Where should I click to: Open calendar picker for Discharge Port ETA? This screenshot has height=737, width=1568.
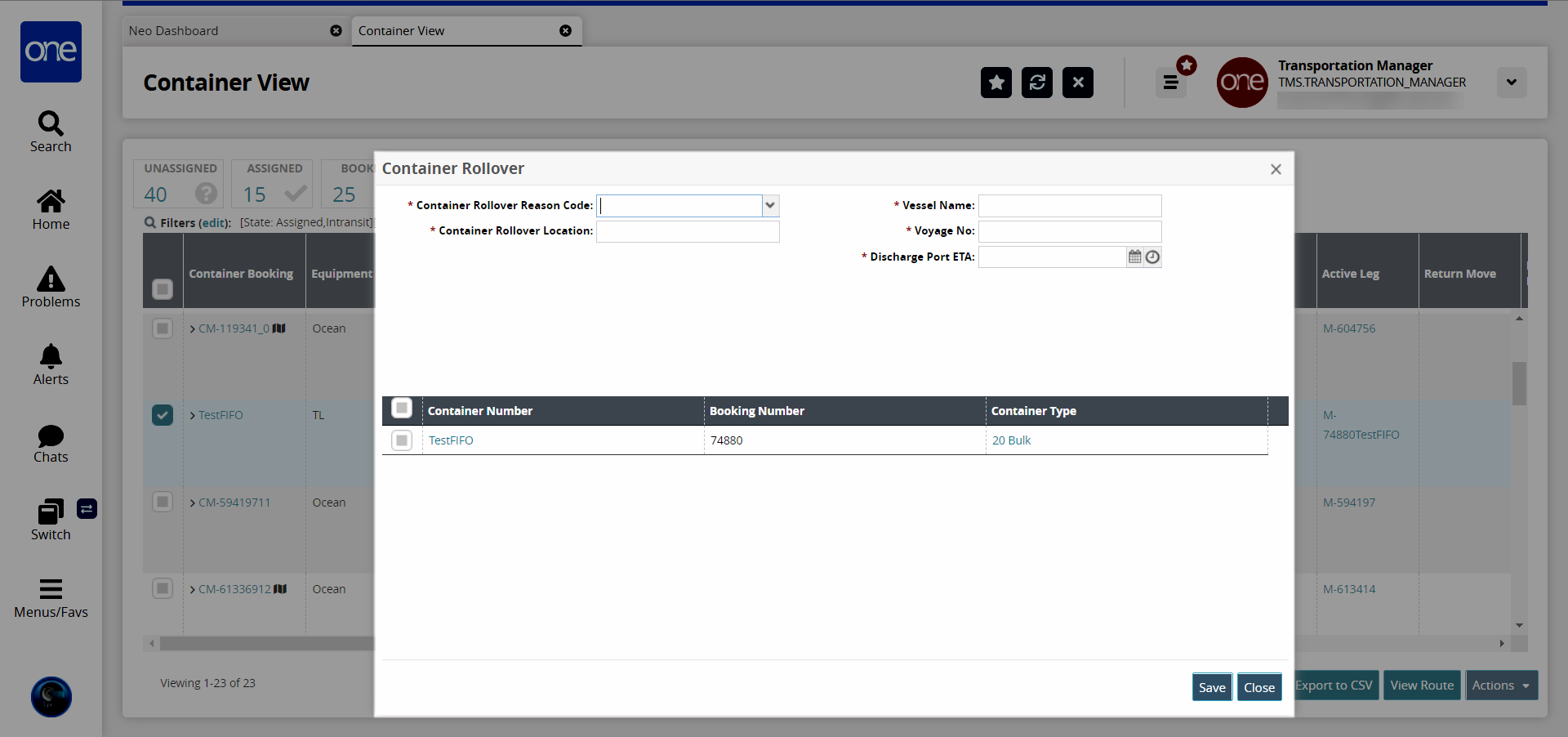pos(1134,257)
